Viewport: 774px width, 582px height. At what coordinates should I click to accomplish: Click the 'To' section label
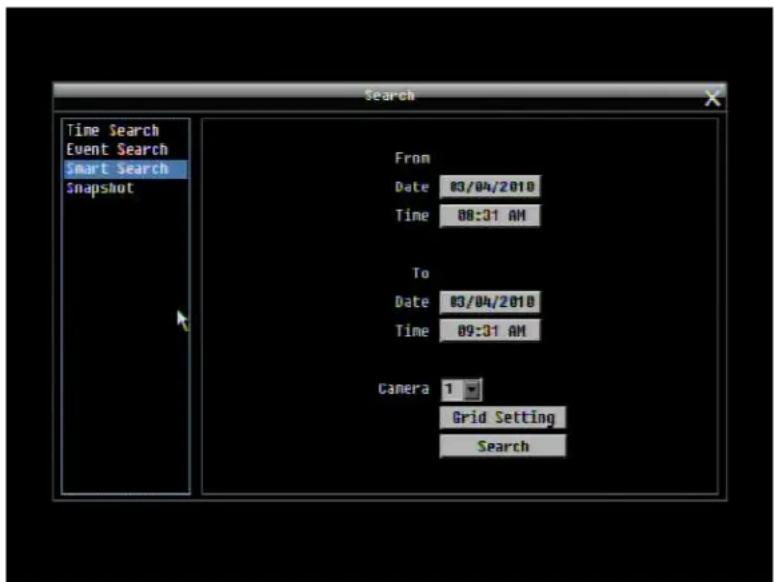421,273
